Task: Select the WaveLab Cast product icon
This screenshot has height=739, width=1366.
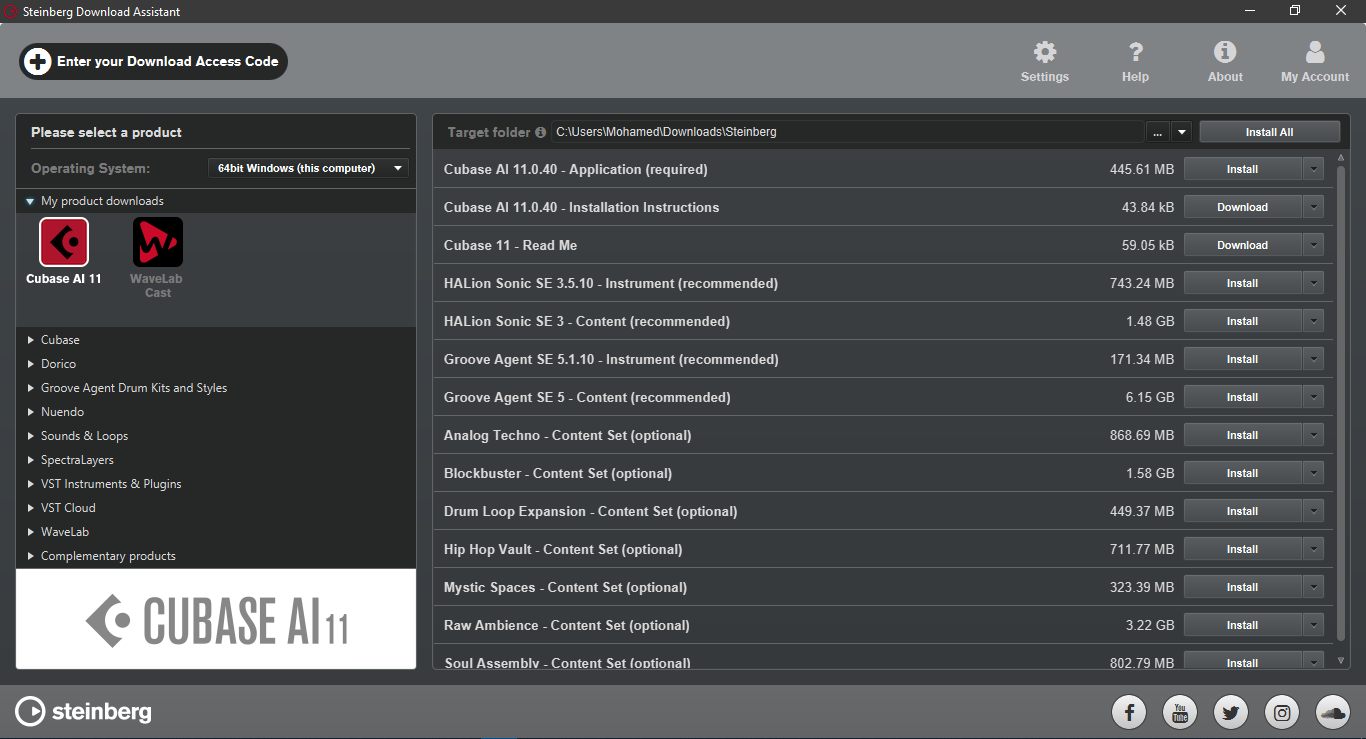Action: (x=158, y=242)
